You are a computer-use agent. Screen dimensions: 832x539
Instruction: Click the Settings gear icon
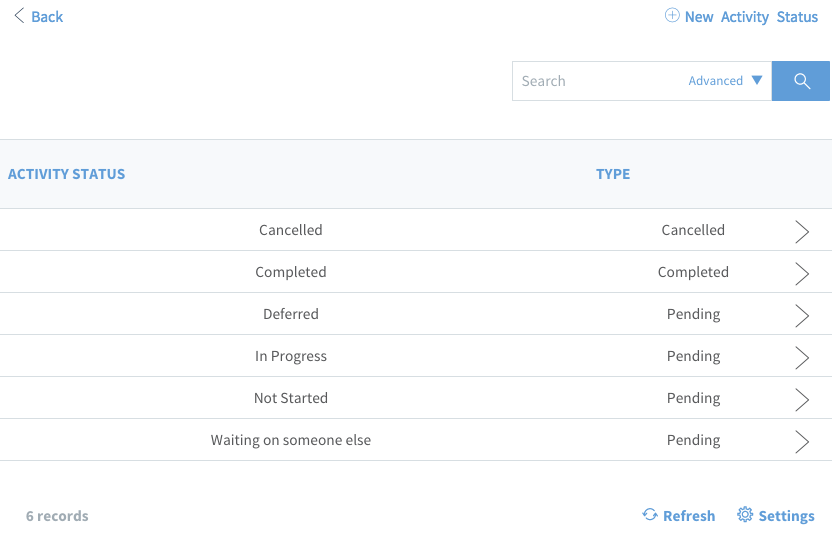point(745,515)
